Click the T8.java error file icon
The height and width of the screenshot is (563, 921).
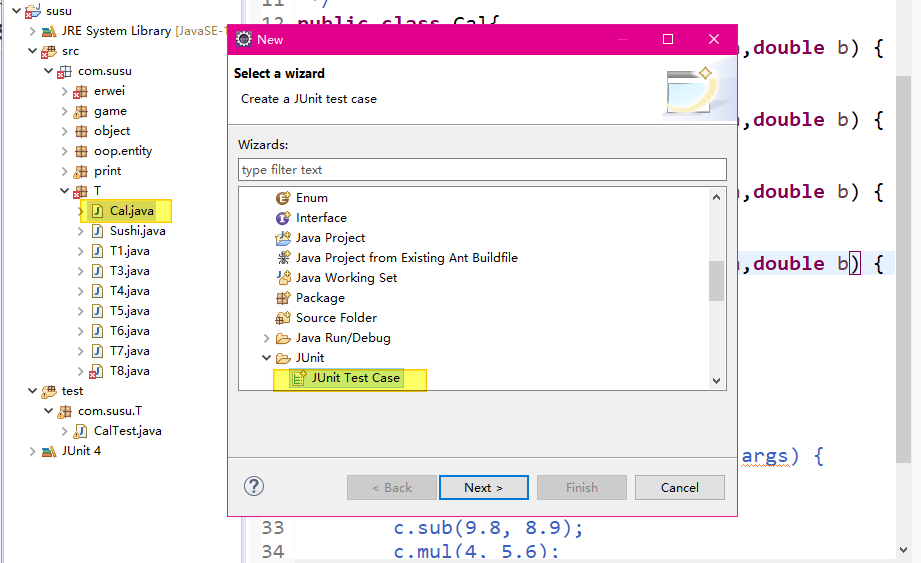pyautogui.click(x=96, y=371)
